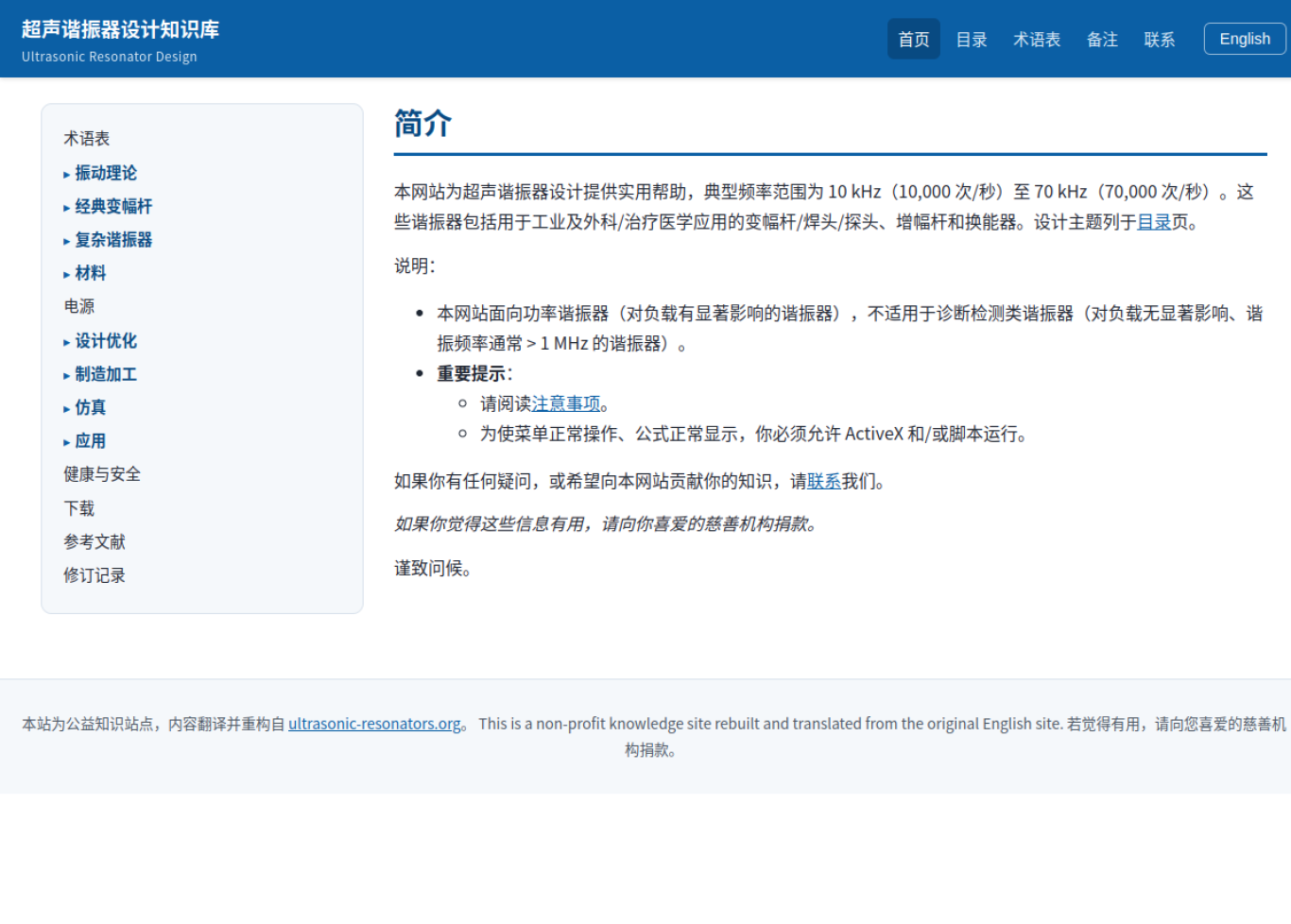Follow the 注意事项 link
The image size is (1291, 924).
(x=566, y=404)
